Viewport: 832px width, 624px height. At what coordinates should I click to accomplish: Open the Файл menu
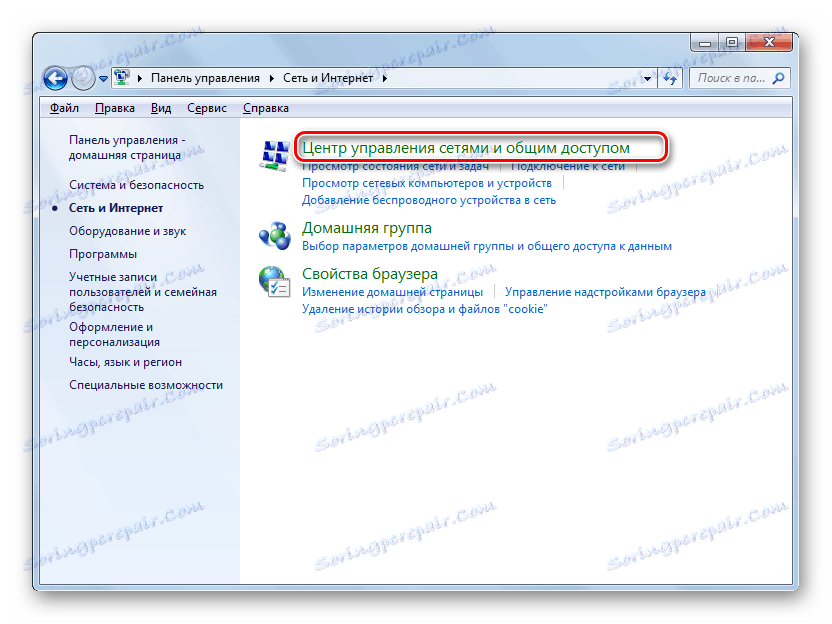(x=64, y=108)
